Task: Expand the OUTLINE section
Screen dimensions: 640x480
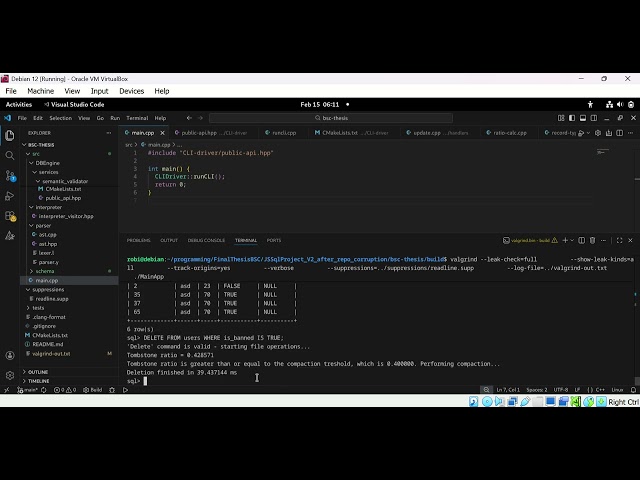Action: 38,372
